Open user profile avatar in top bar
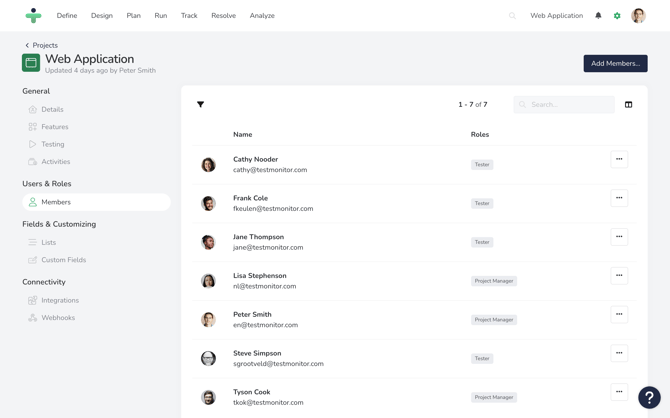The width and height of the screenshot is (670, 418). point(638,15)
